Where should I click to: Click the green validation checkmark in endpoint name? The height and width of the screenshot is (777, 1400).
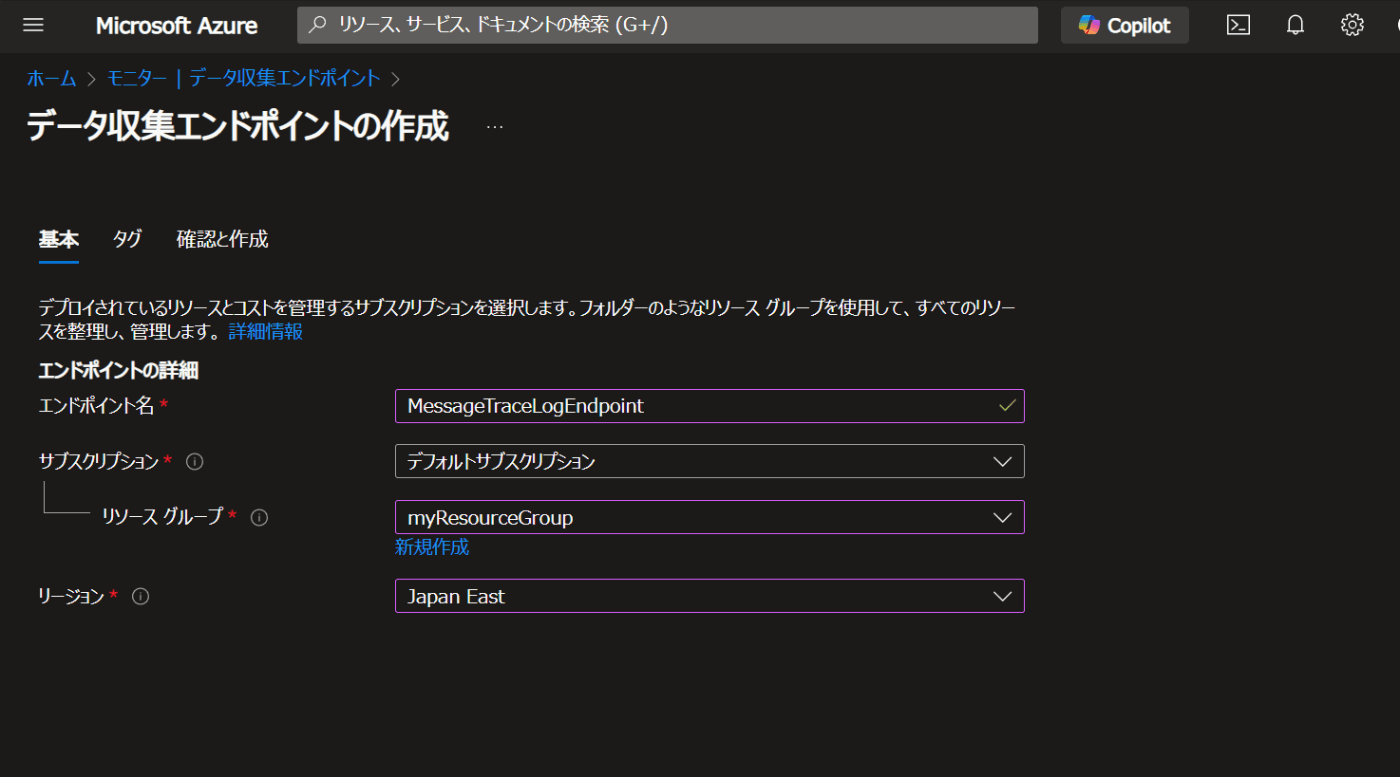[x=1006, y=406]
